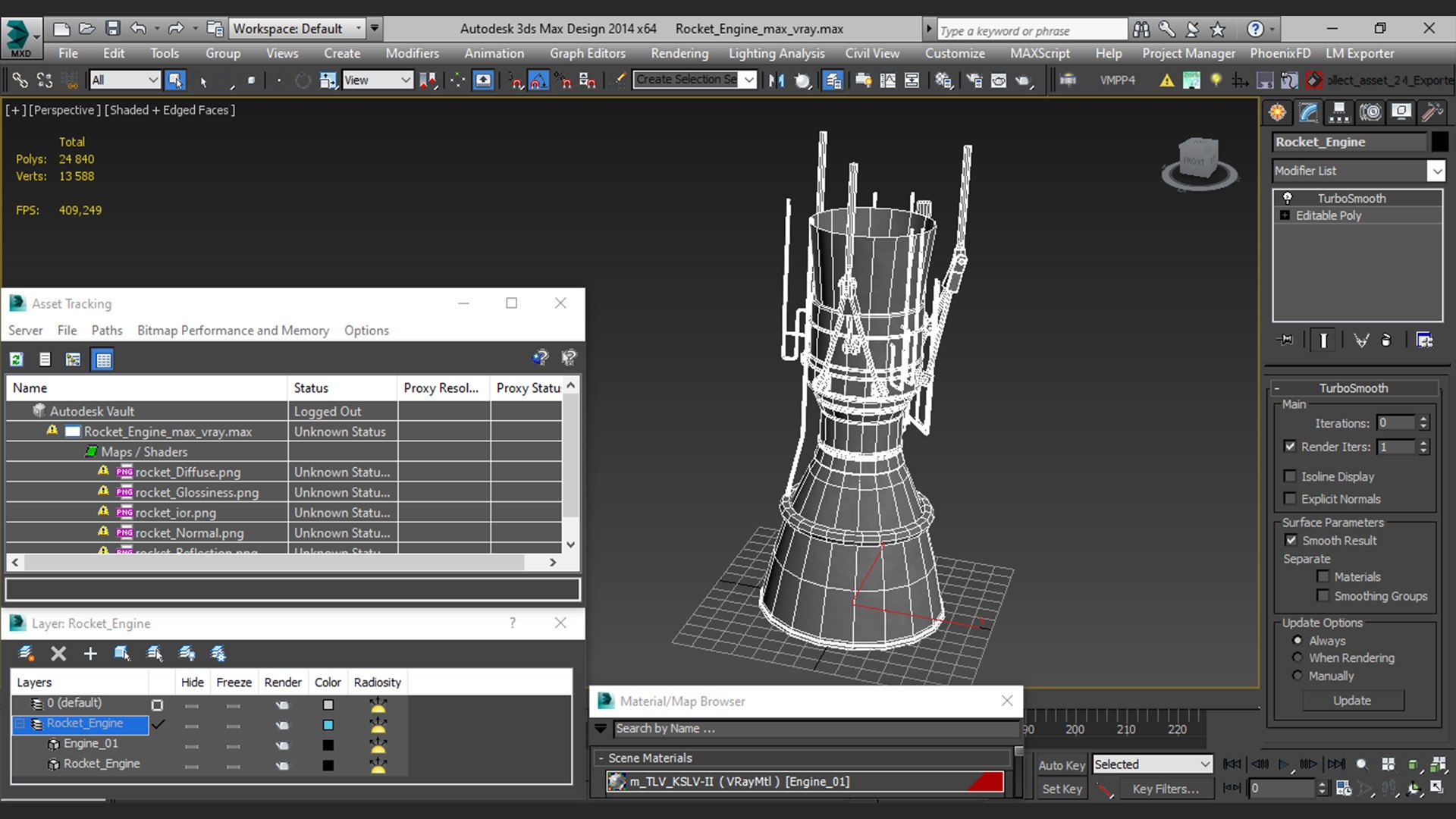Click Remove Modifier trash icon under stack

click(x=1386, y=340)
